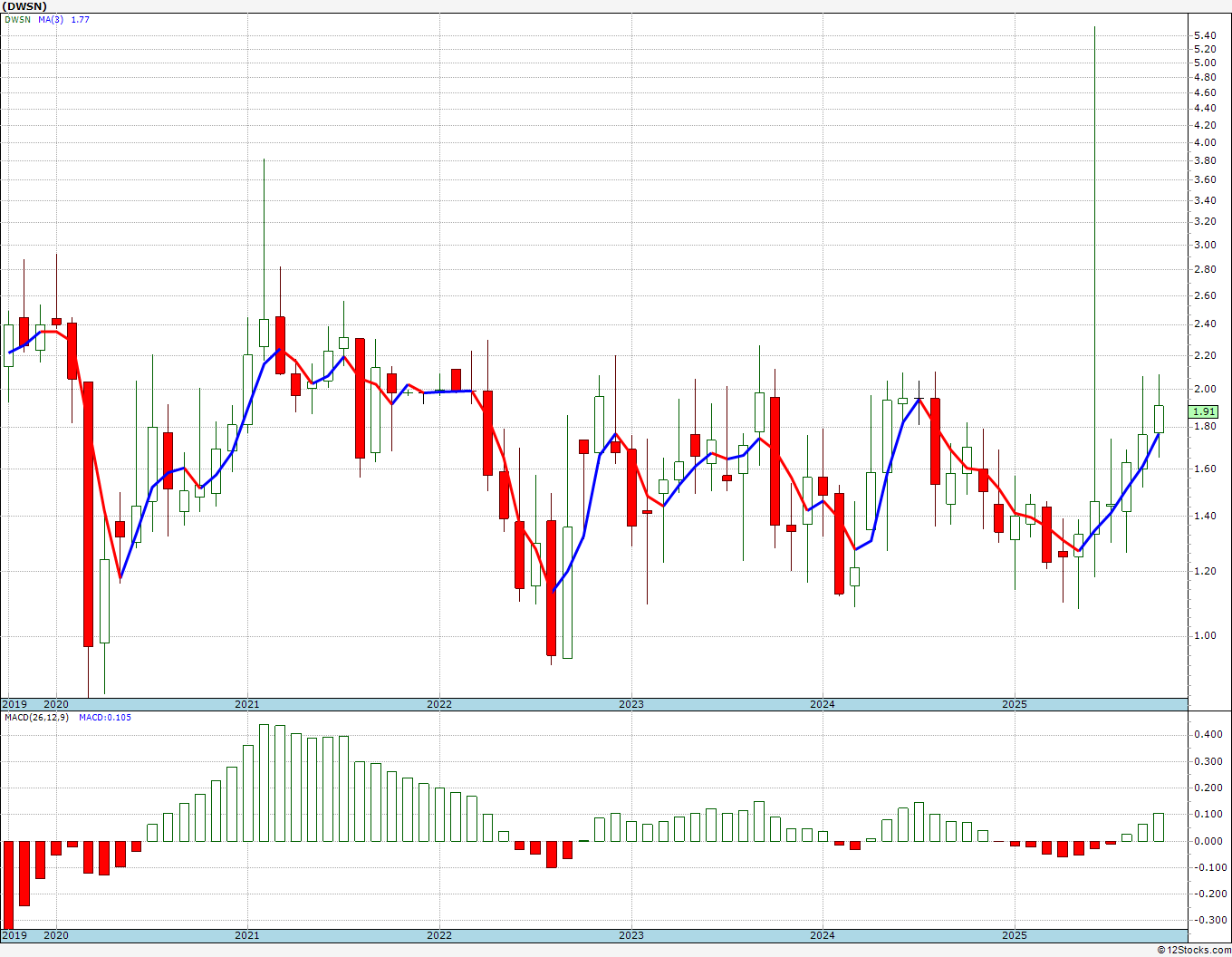Pick 2020 on the MACD panel time axis
Screen dimensions: 1232x957
click(x=56, y=935)
